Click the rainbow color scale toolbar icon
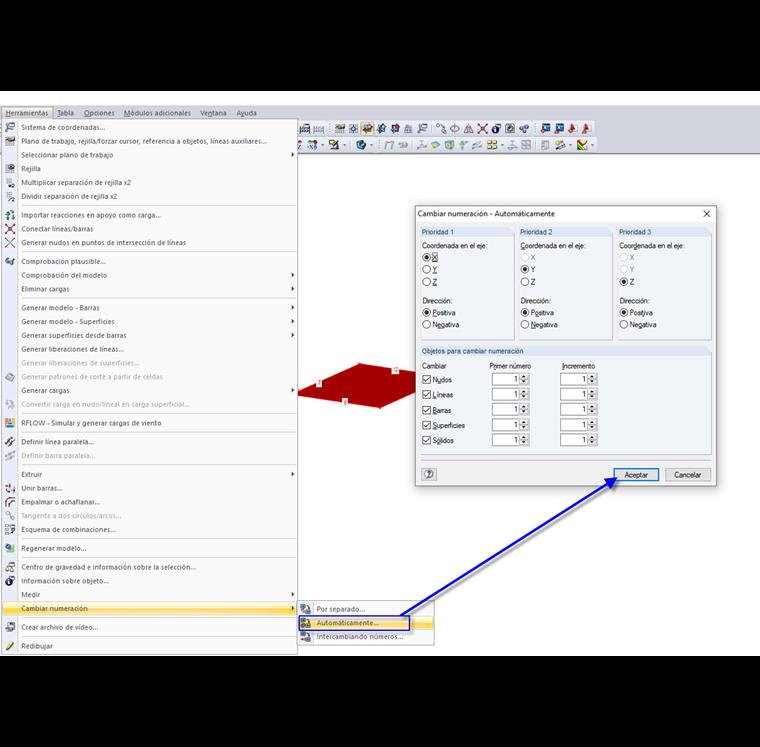 (x=583, y=144)
